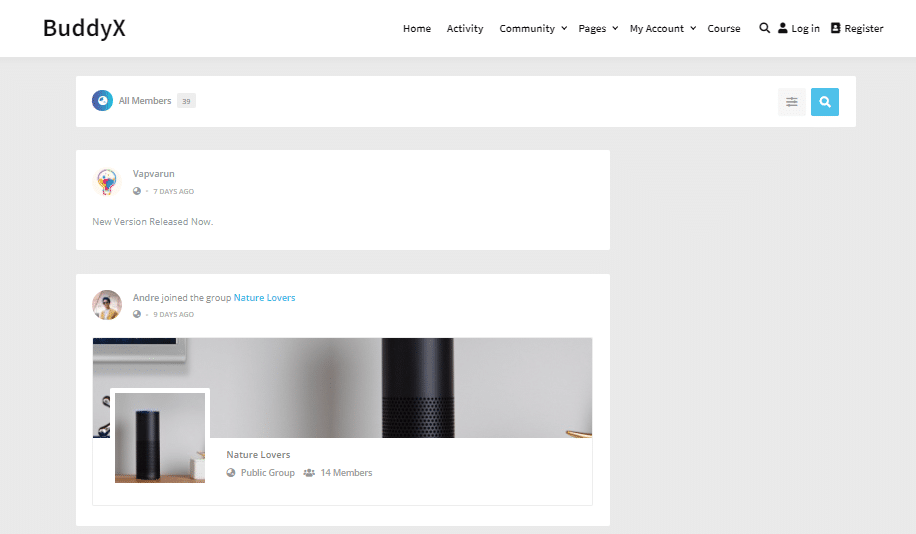The width and height of the screenshot is (916, 534).
Task: Open the Register link
Action: (863, 29)
